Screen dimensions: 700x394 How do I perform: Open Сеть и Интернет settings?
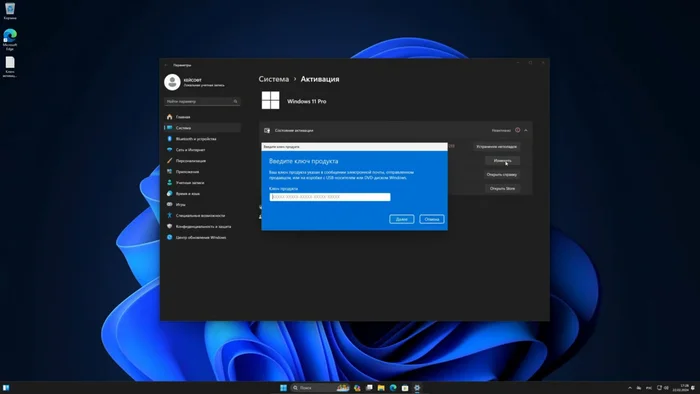click(x=202, y=150)
